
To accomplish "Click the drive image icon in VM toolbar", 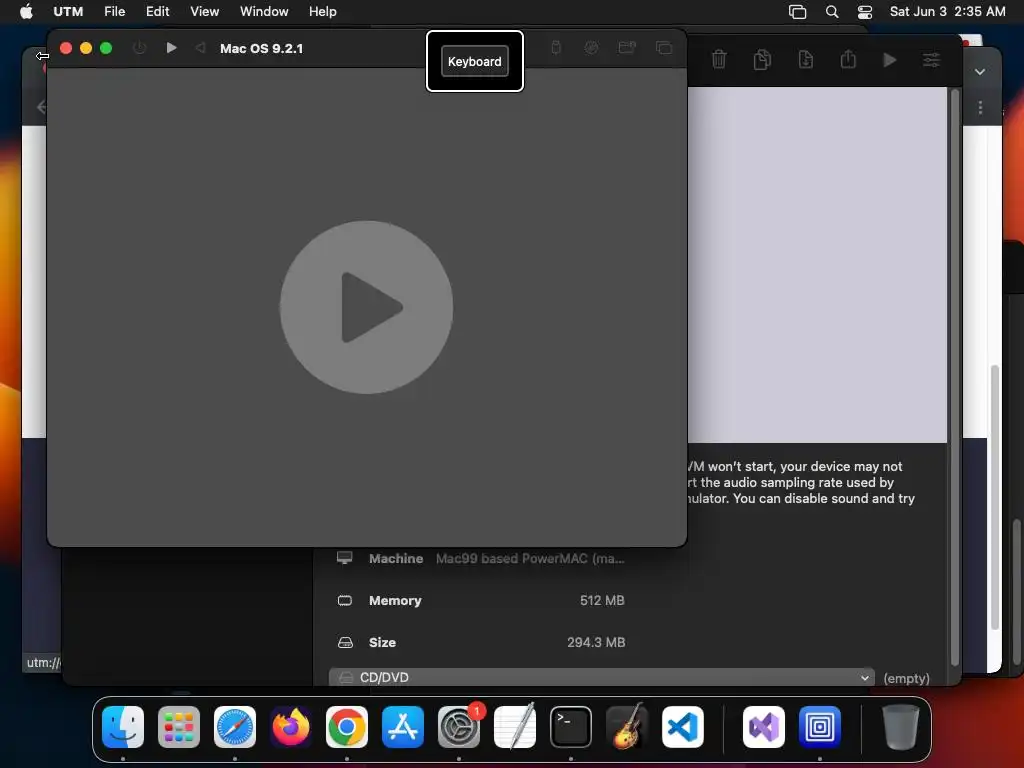I will (591, 47).
